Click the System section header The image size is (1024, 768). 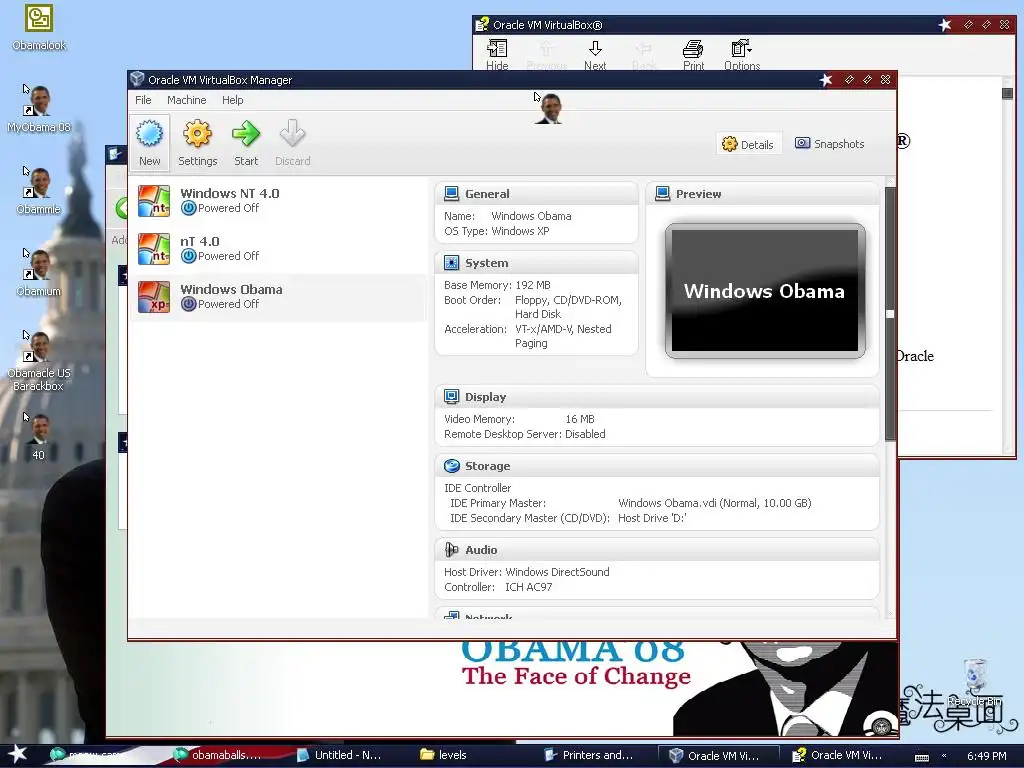coord(536,263)
